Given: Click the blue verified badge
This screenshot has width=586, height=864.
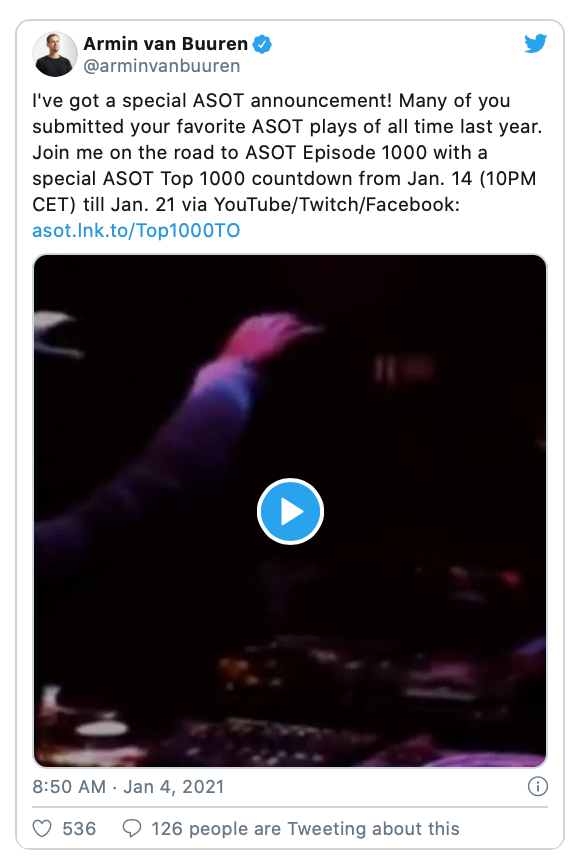Looking at the screenshot, I should point(262,44).
